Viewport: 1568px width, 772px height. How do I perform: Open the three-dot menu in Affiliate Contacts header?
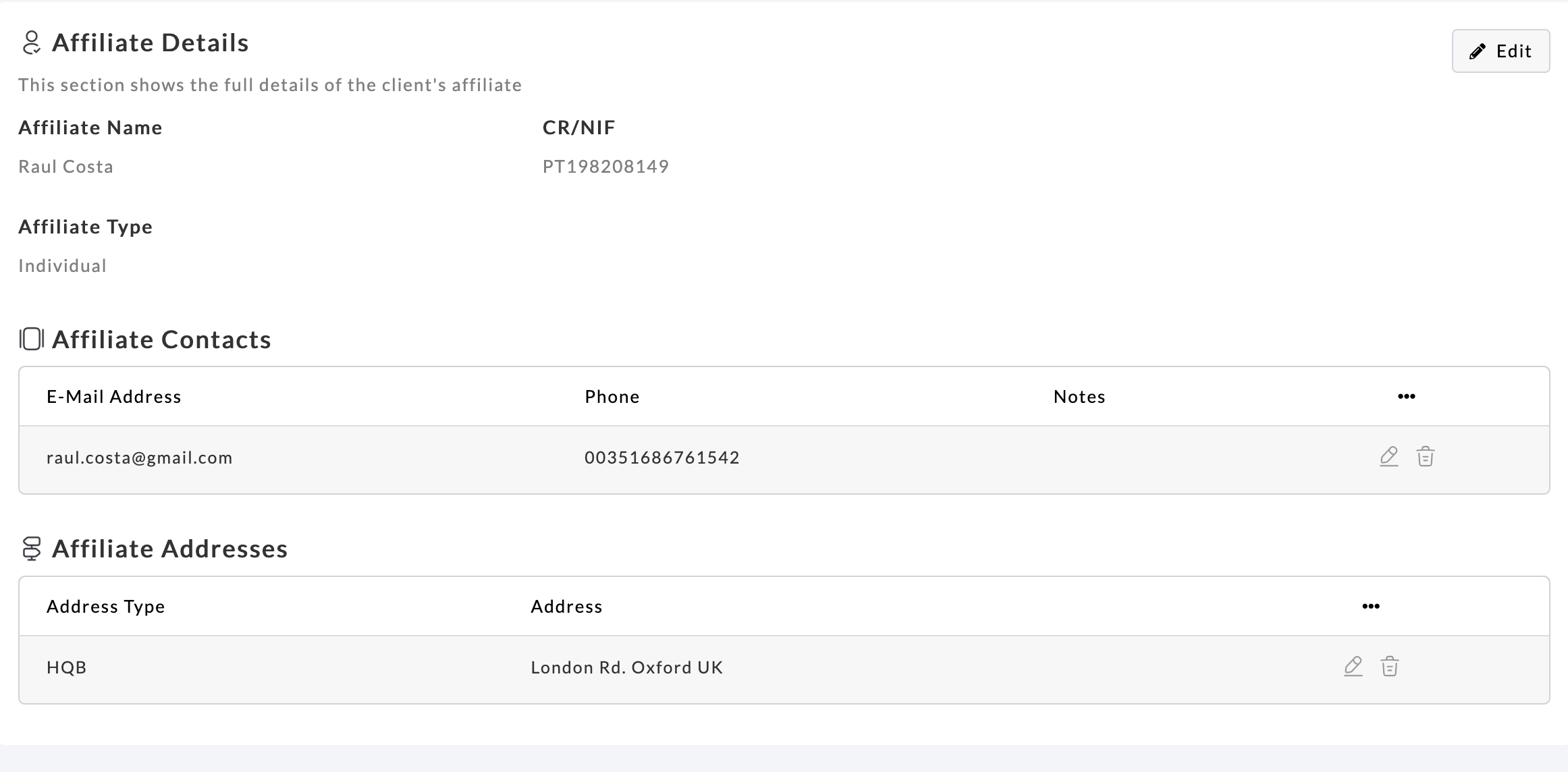(1406, 397)
